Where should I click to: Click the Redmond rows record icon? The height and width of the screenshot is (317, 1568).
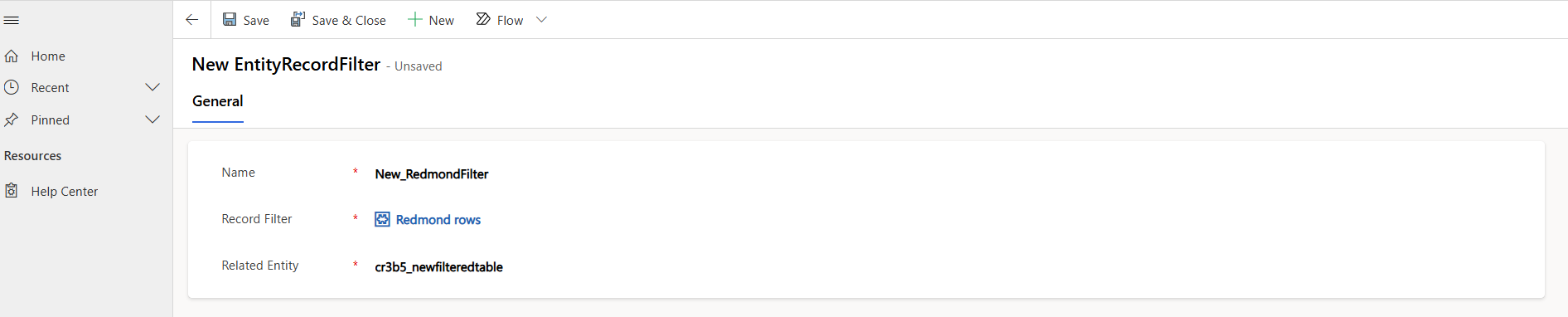382,219
